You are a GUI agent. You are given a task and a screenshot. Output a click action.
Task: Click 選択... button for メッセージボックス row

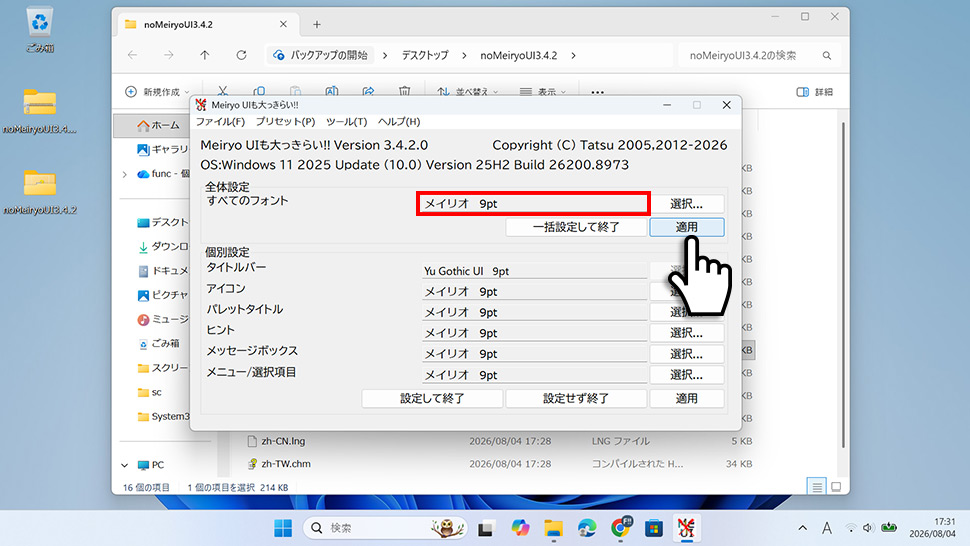(x=686, y=354)
